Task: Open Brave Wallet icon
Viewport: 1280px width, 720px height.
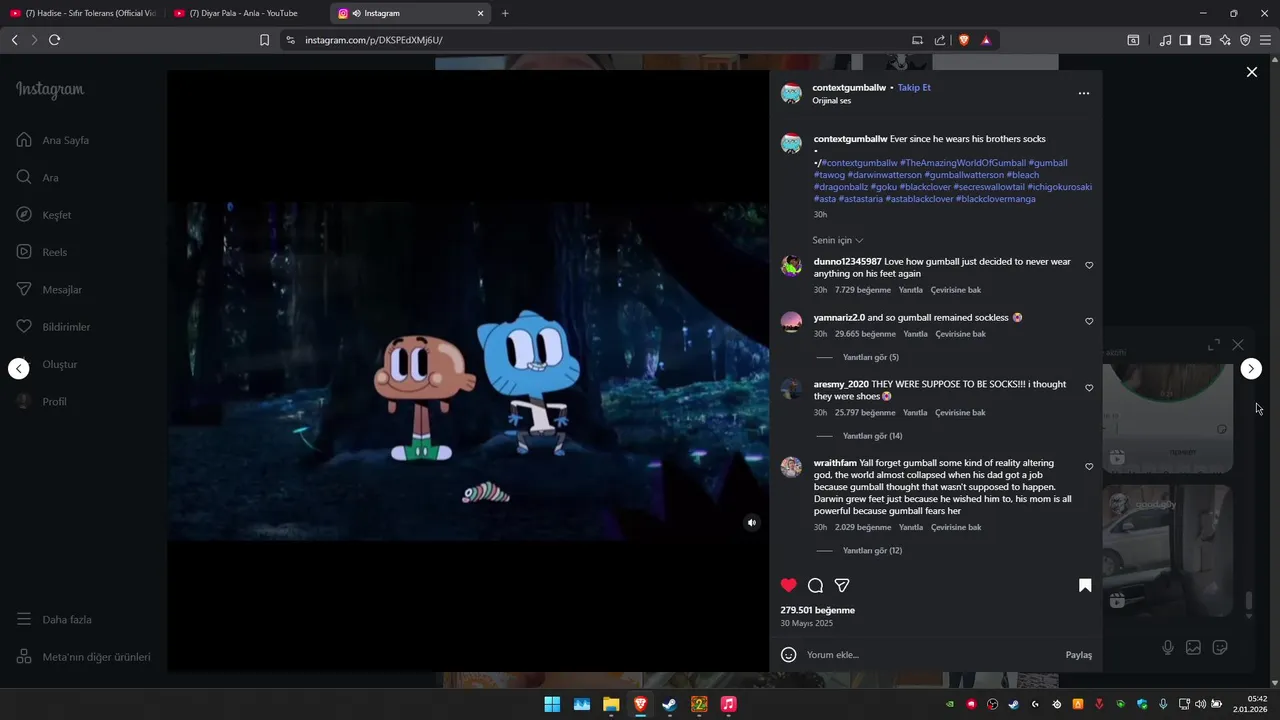Action: (1205, 40)
